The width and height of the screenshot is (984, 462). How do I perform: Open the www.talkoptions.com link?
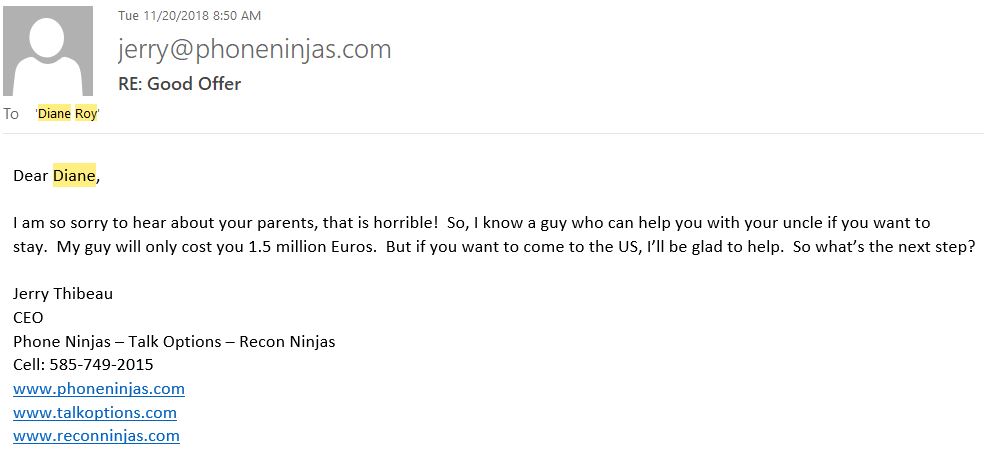click(x=95, y=412)
